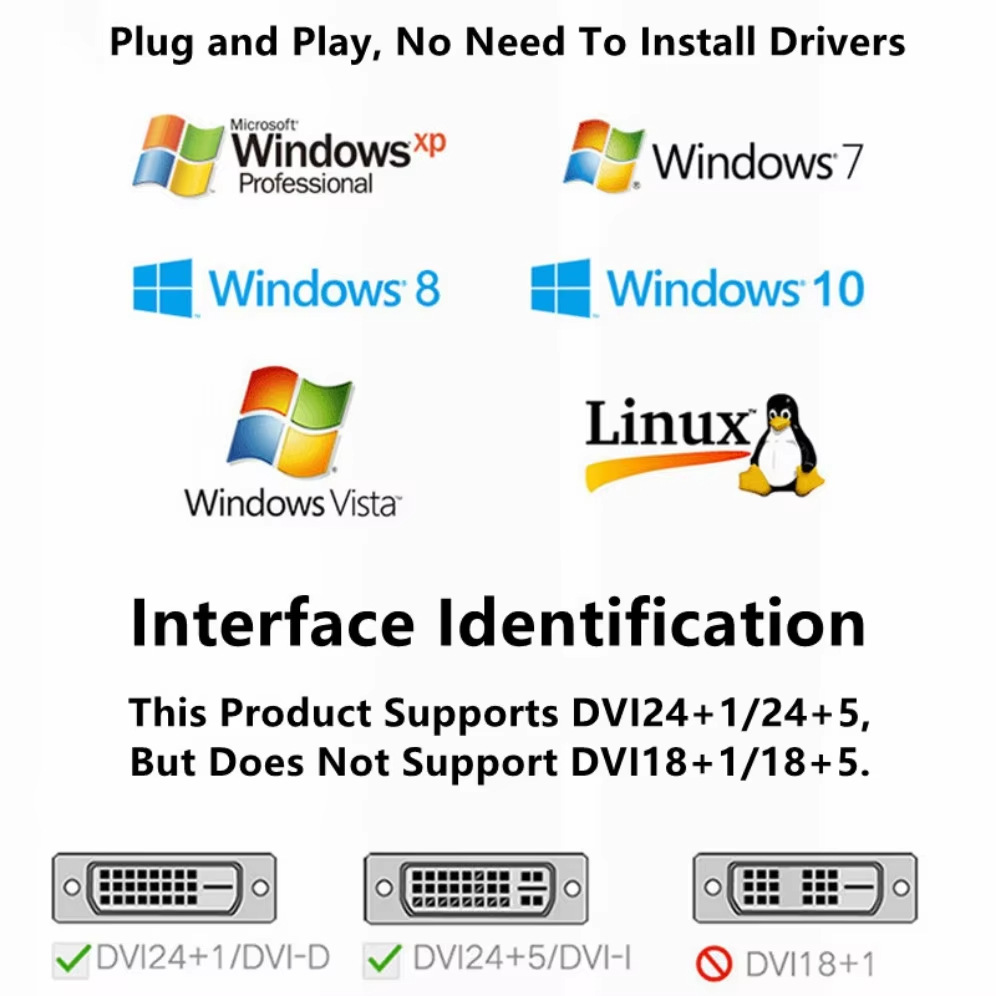Click the DVI24+1 connector image
Screen dimensions: 996x996
164,887
